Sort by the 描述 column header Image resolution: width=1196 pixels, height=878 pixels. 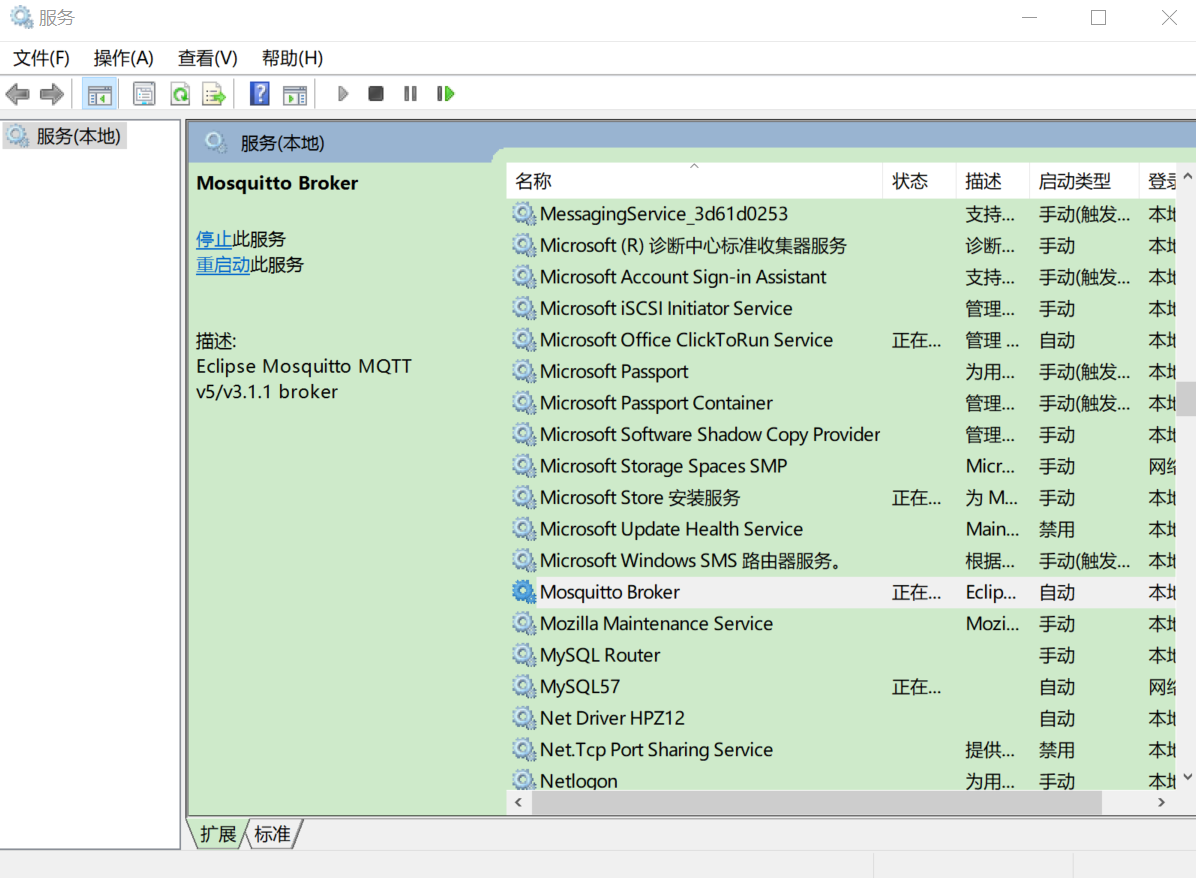(992, 181)
